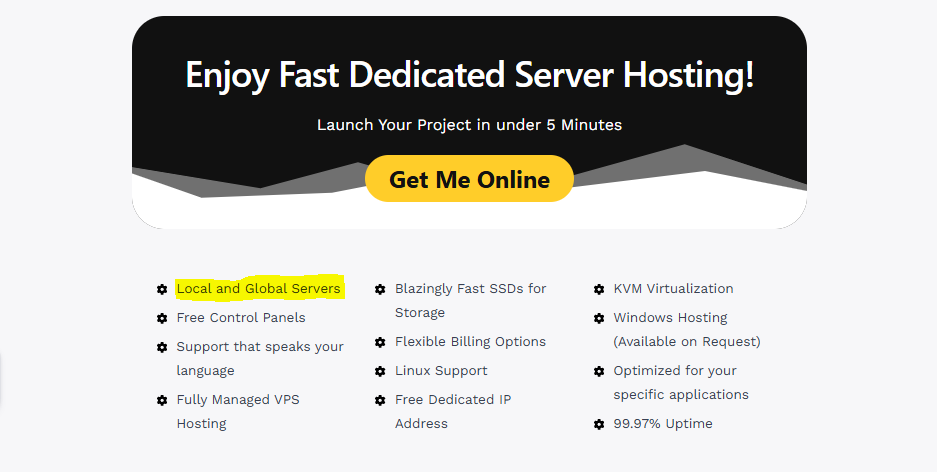The width and height of the screenshot is (937, 472).
Task: Click the gear icon beside Flexible Billing Options
Action: point(380,342)
